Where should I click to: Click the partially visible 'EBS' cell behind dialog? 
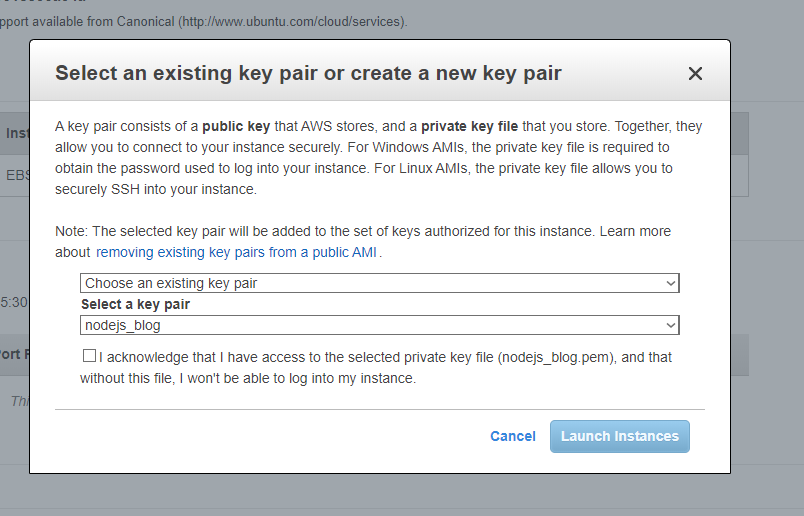[x=16, y=175]
